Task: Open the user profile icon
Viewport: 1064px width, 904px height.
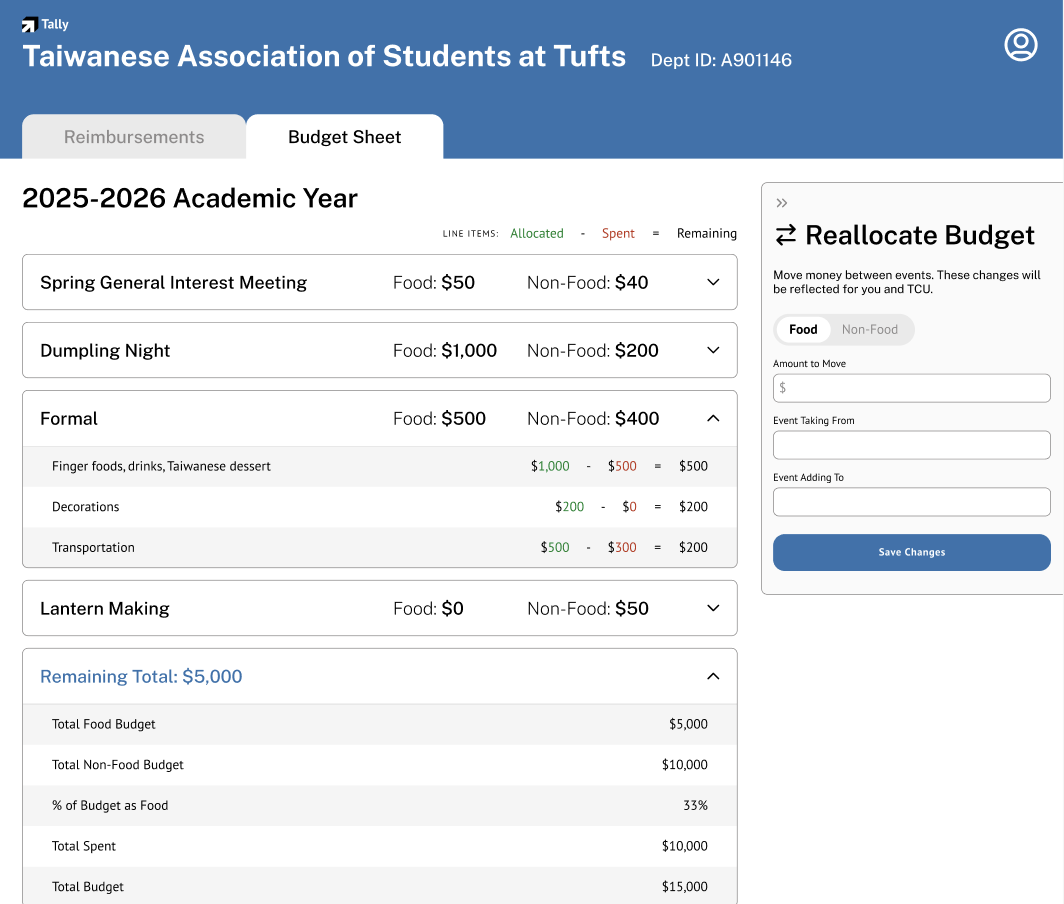Action: coord(1020,45)
